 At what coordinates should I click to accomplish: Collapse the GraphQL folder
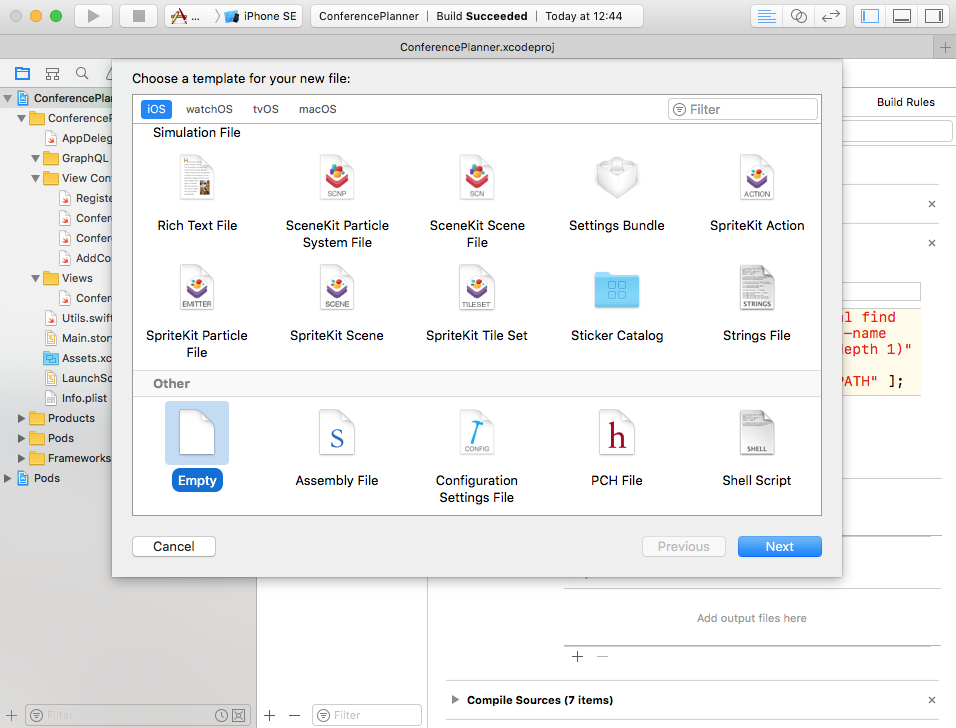pyautogui.click(x=35, y=159)
